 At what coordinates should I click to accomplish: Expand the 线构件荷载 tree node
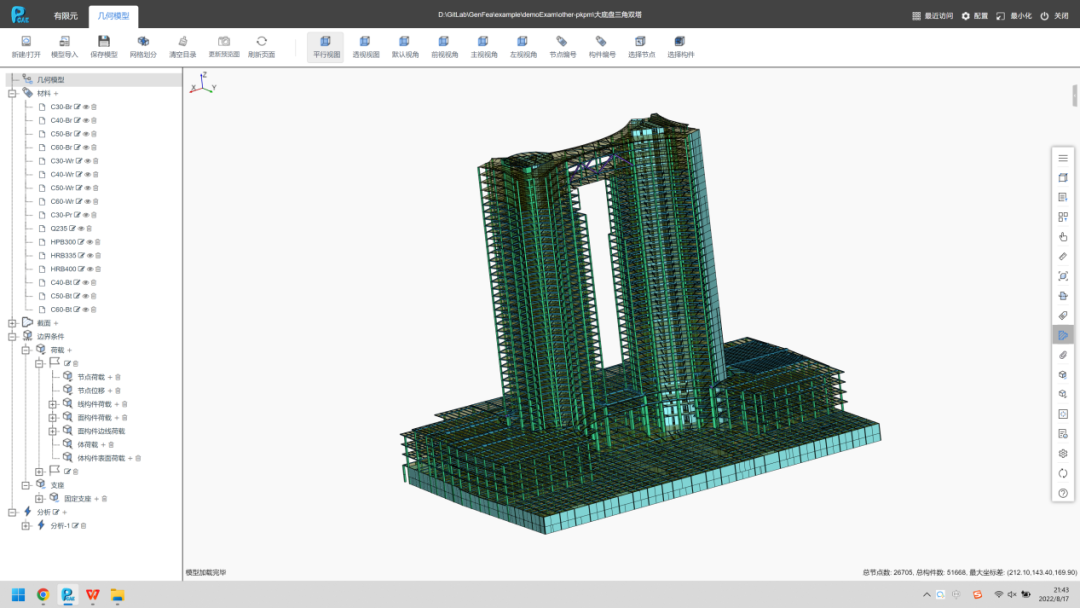click(x=53, y=404)
